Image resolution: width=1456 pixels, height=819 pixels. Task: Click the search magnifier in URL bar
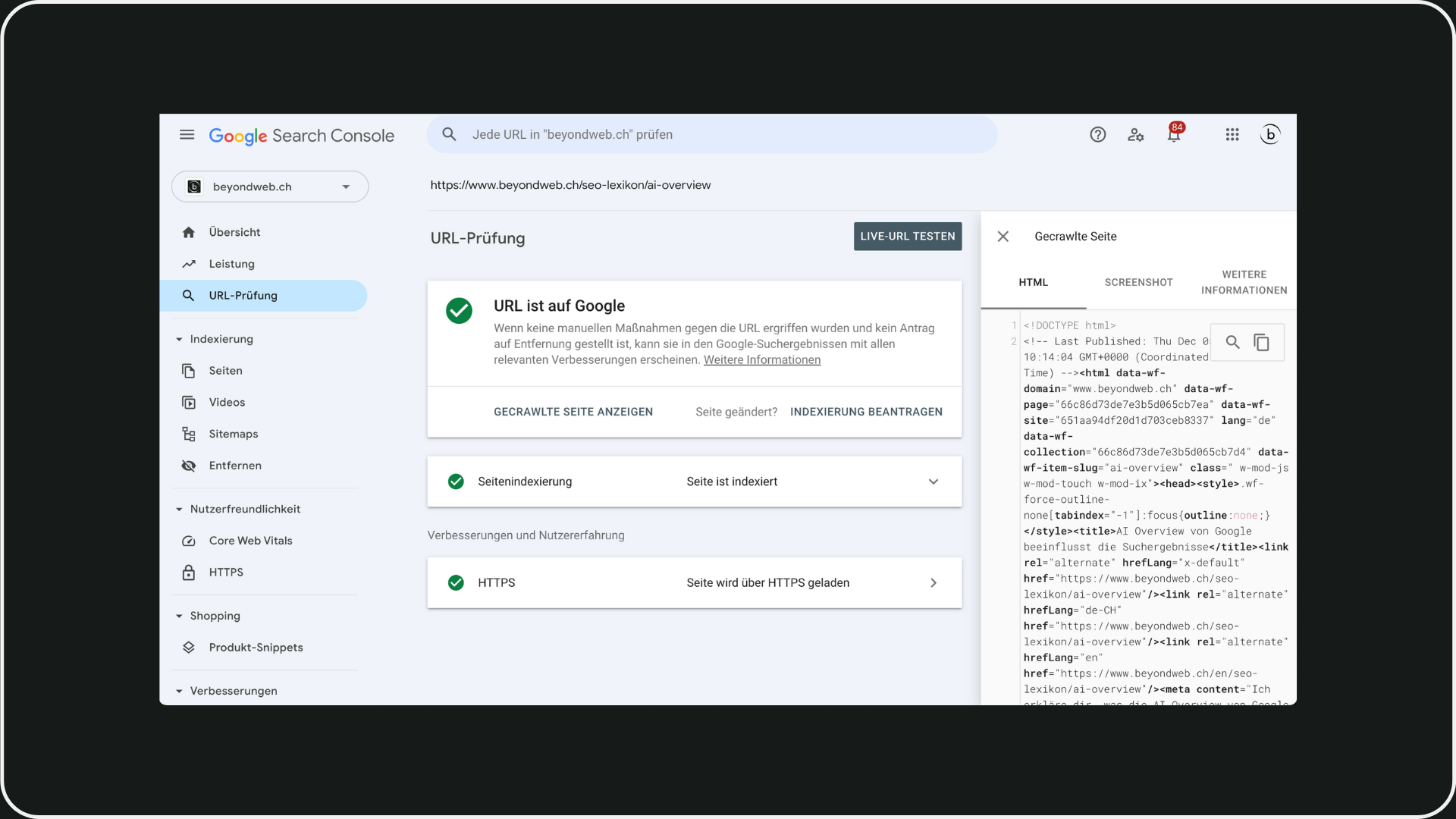[x=449, y=134]
